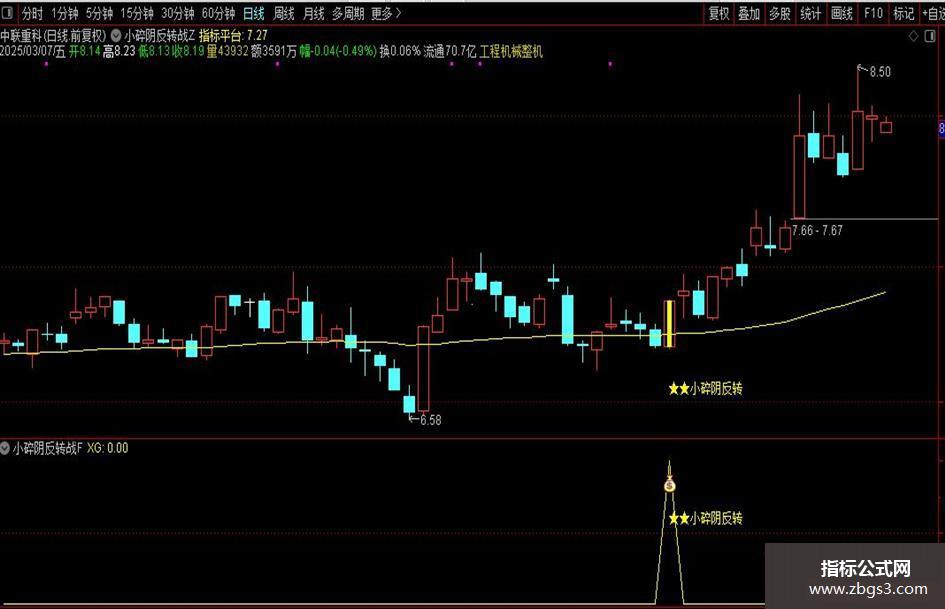The width and height of the screenshot is (945, 609).
Task: Click the XG: 0.00 indicator value
Action: point(108,448)
